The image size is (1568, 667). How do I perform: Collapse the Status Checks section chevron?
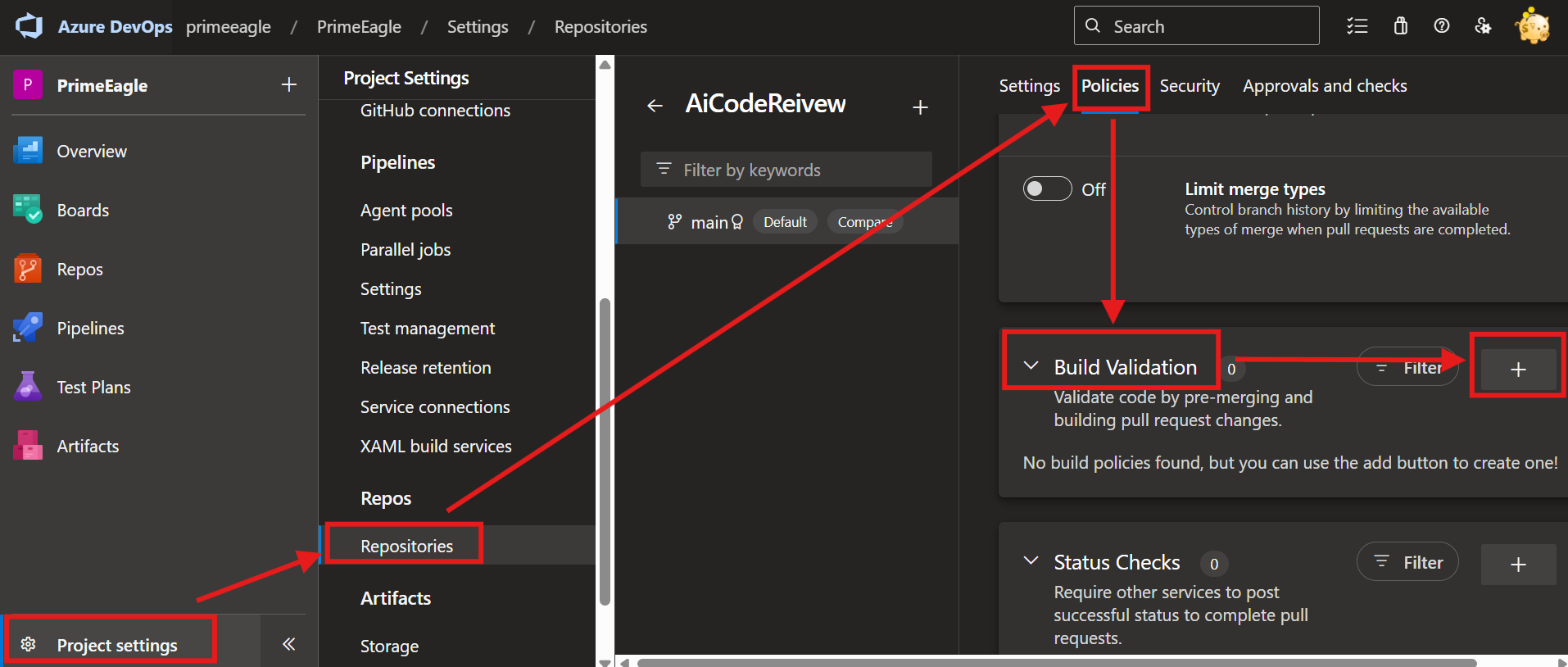[x=1031, y=560]
